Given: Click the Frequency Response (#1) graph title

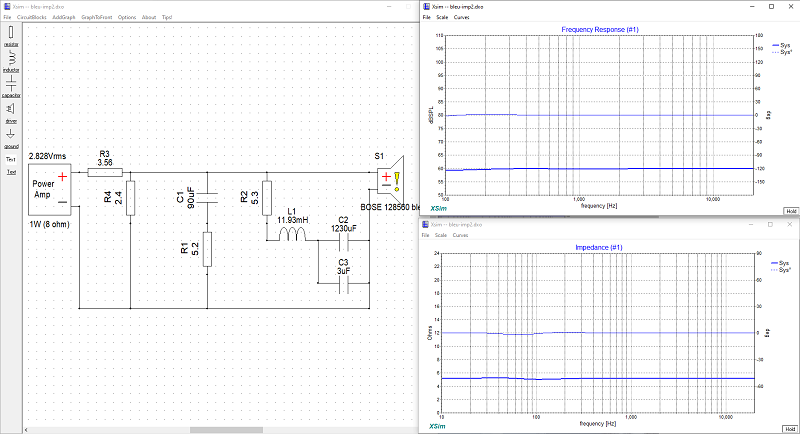Looking at the screenshot, I should (600, 30).
